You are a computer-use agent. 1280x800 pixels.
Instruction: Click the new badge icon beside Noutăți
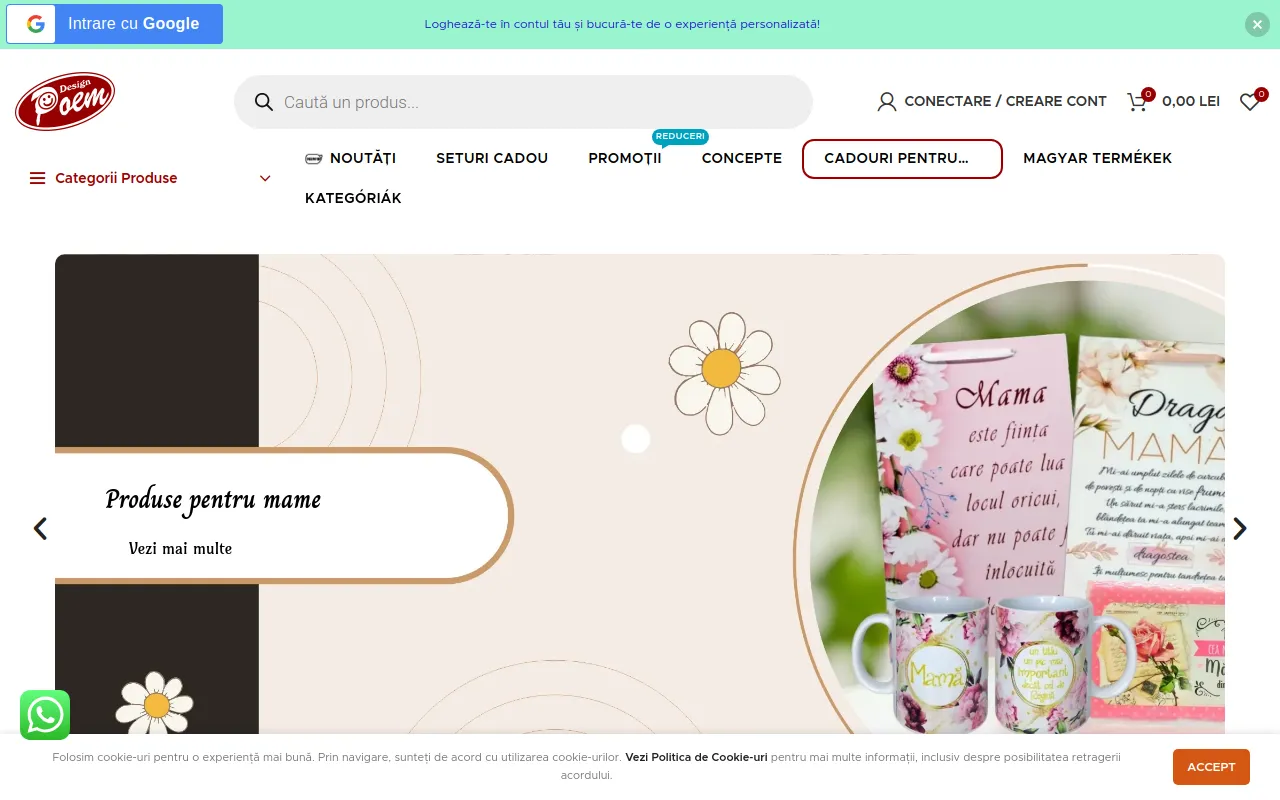point(314,158)
